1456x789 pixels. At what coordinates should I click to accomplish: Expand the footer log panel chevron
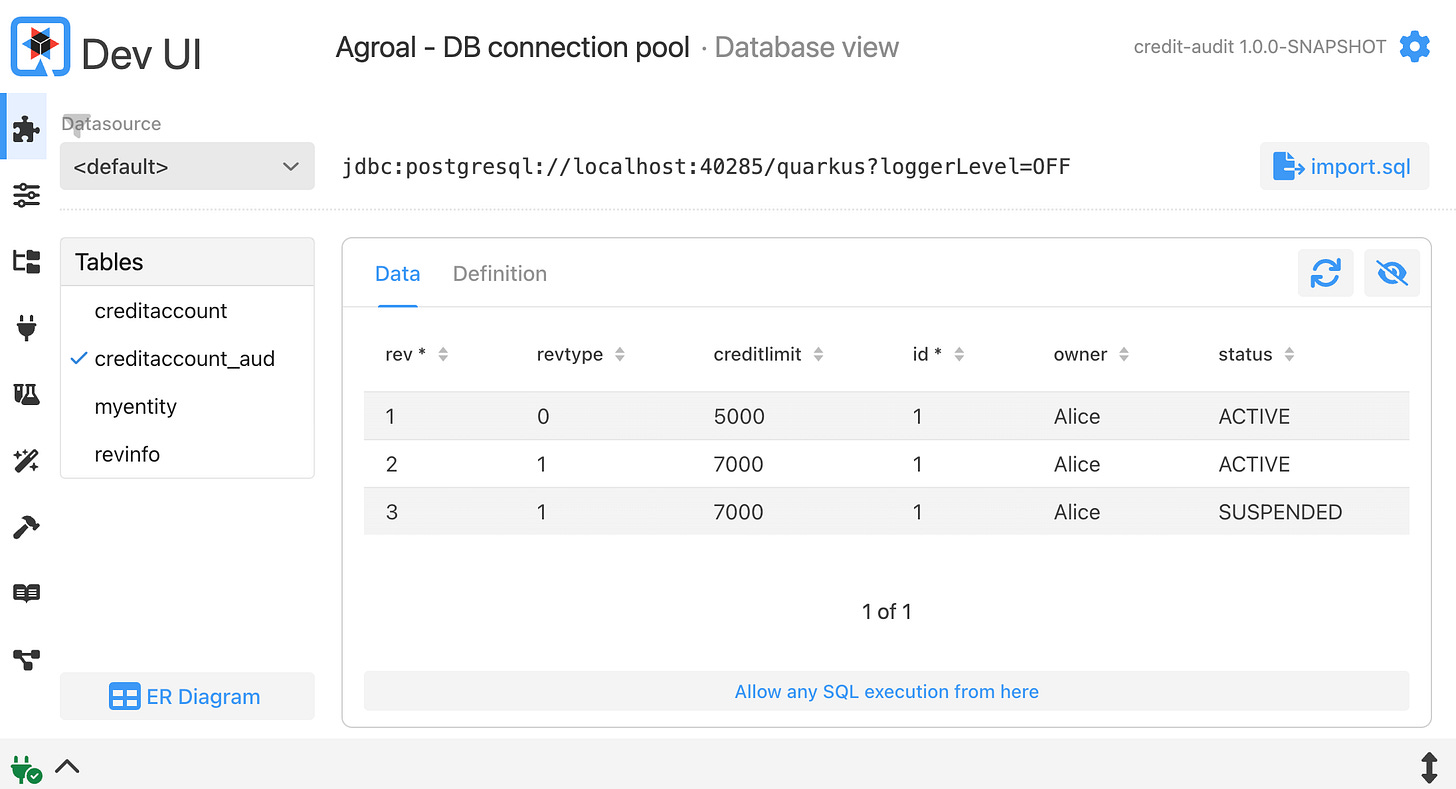(x=67, y=766)
